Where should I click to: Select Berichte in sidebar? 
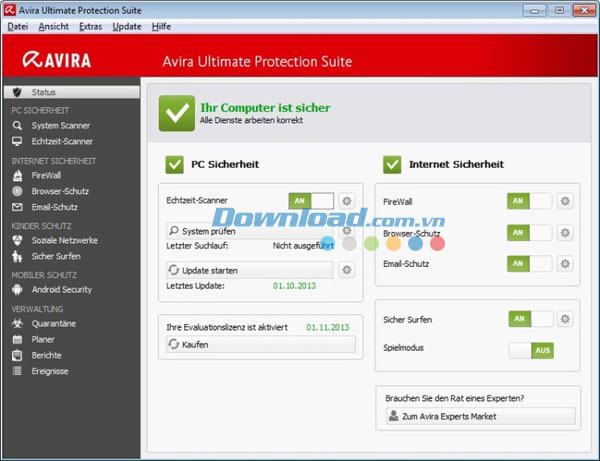tap(47, 355)
